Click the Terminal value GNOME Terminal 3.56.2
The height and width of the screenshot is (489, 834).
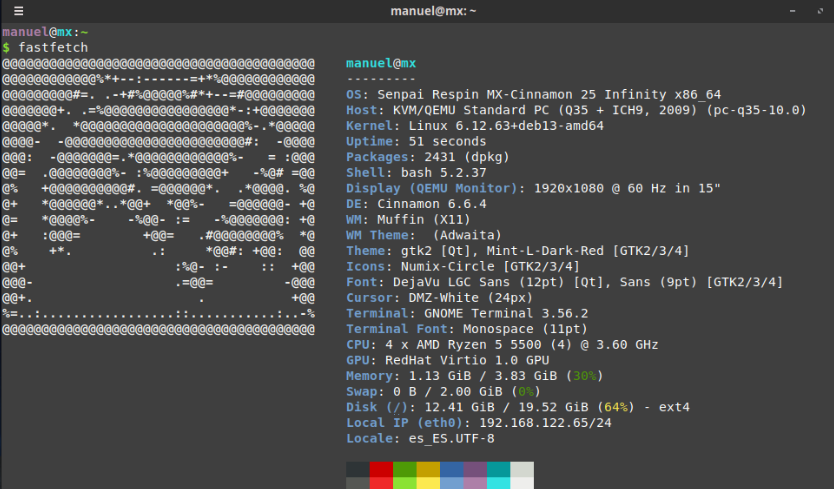point(506,313)
